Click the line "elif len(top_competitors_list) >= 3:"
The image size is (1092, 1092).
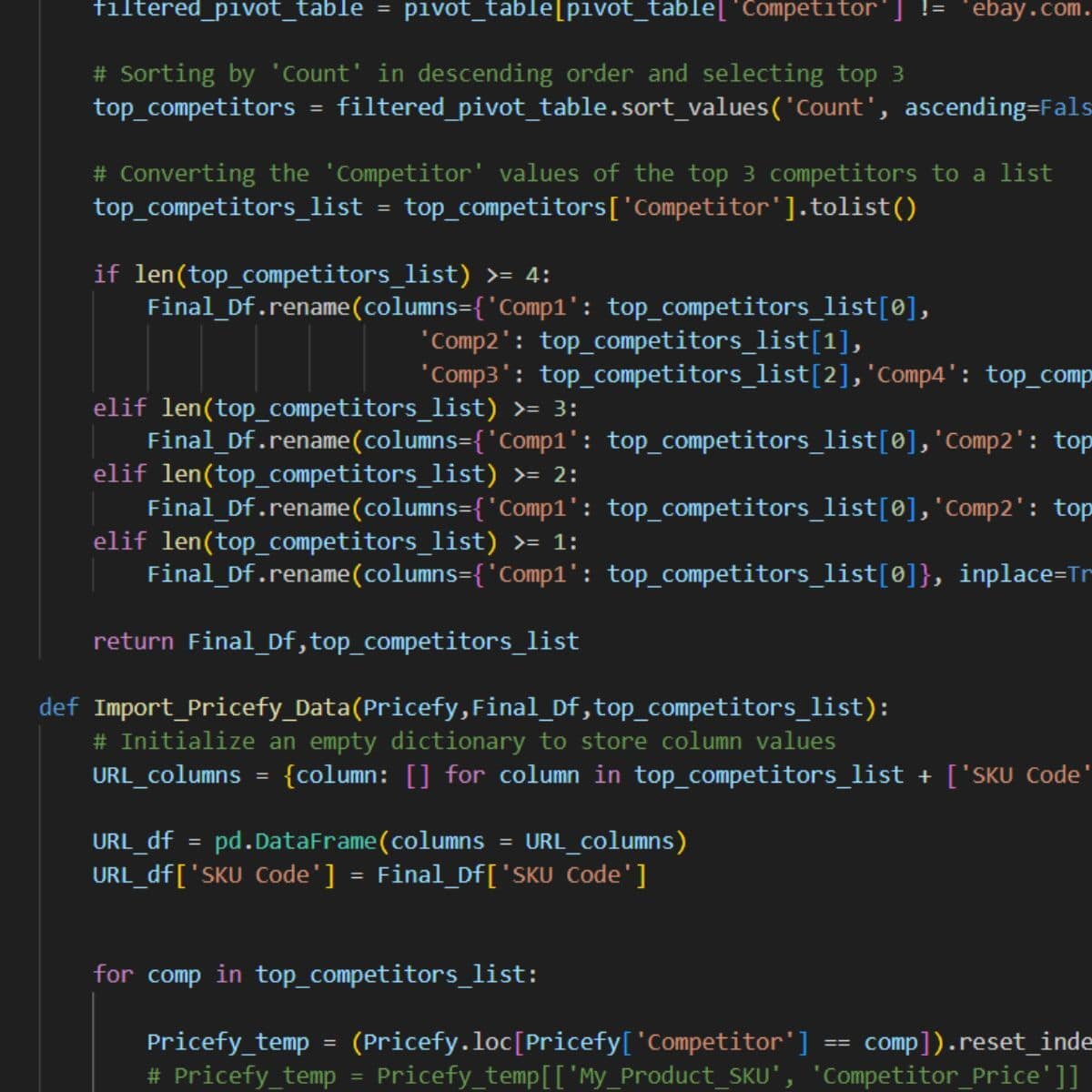pyautogui.click(x=336, y=408)
